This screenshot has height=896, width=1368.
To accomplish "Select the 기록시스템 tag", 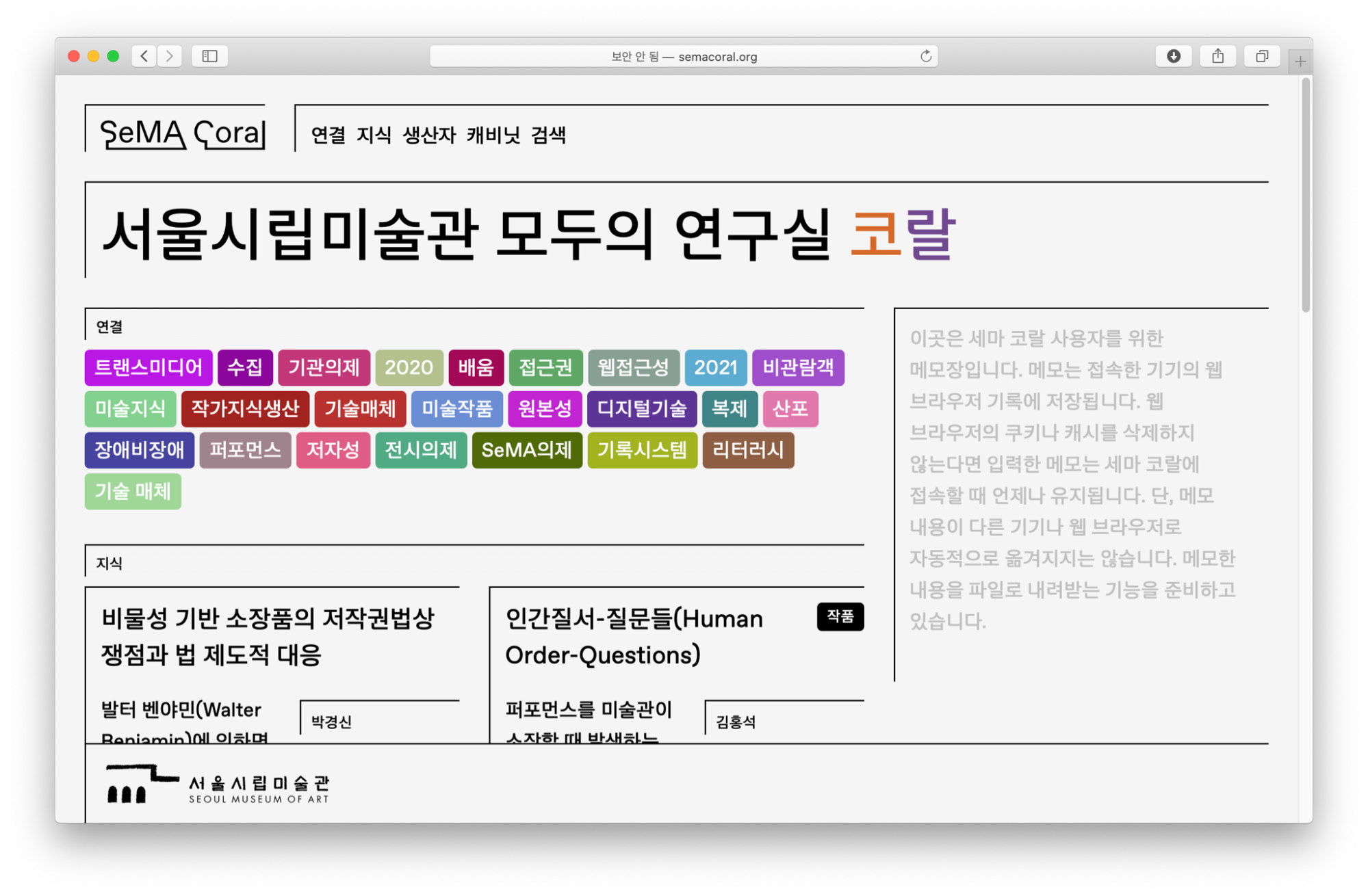I will 642,449.
